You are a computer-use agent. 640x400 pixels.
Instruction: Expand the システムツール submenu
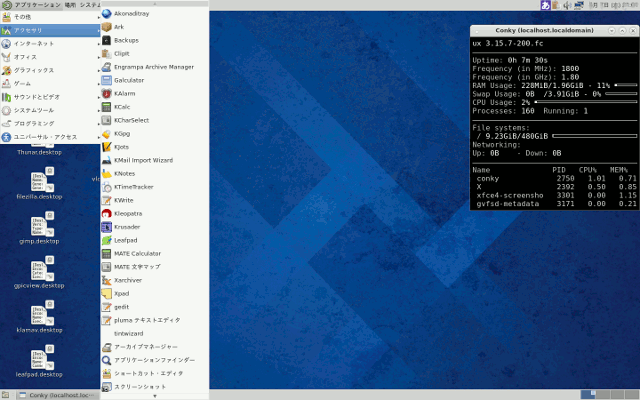(x=34, y=110)
